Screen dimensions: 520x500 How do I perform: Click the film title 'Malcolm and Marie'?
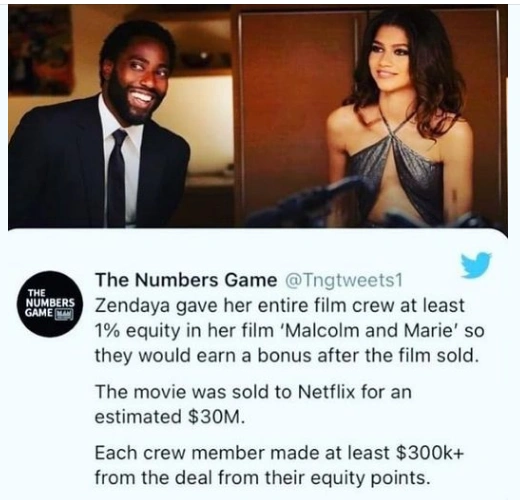367,330
